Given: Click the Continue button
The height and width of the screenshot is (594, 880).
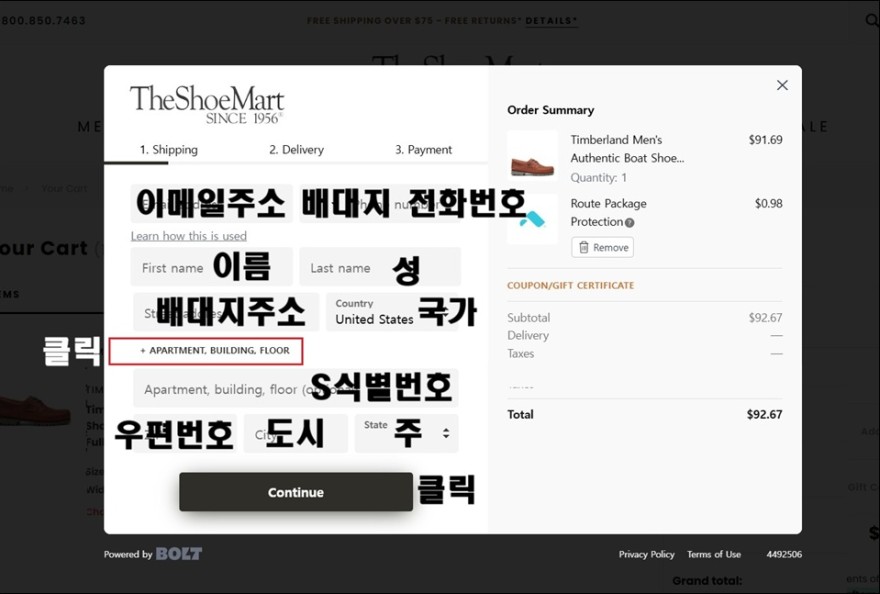Looking at the screenshot, I should point(296,492).
